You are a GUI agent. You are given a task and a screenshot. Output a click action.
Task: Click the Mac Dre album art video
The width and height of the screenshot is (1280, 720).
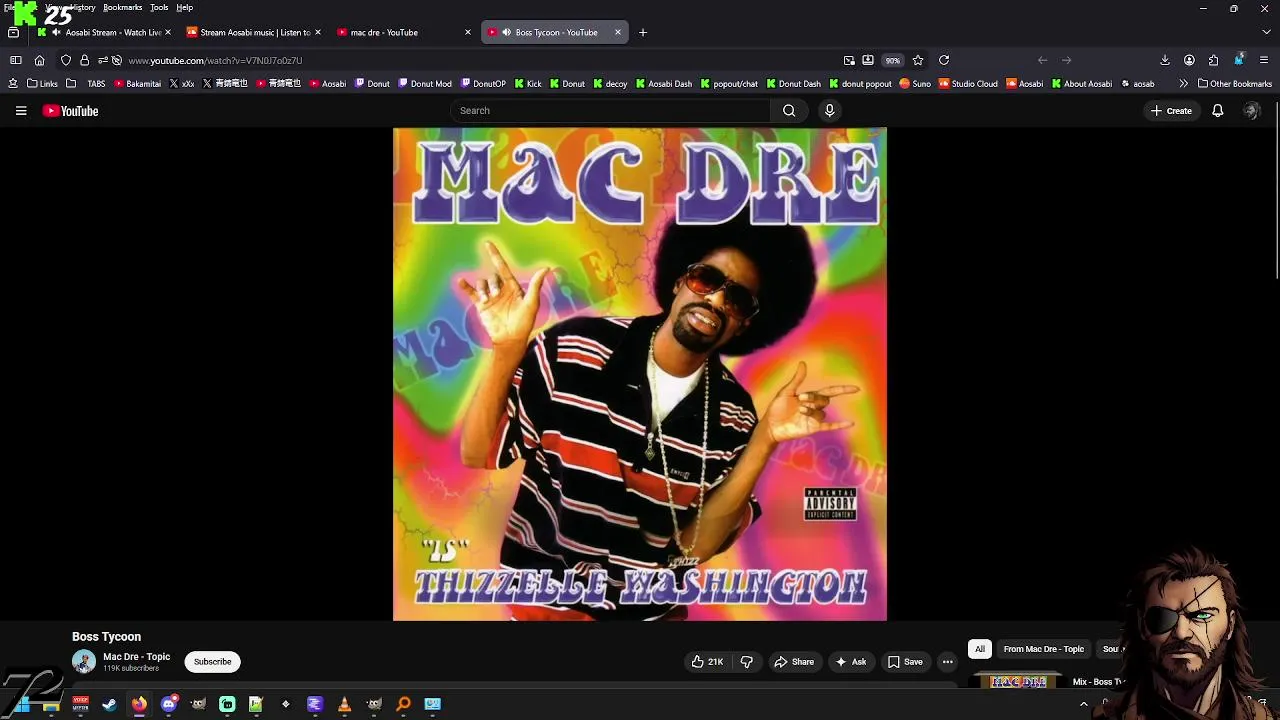point(640,374)
